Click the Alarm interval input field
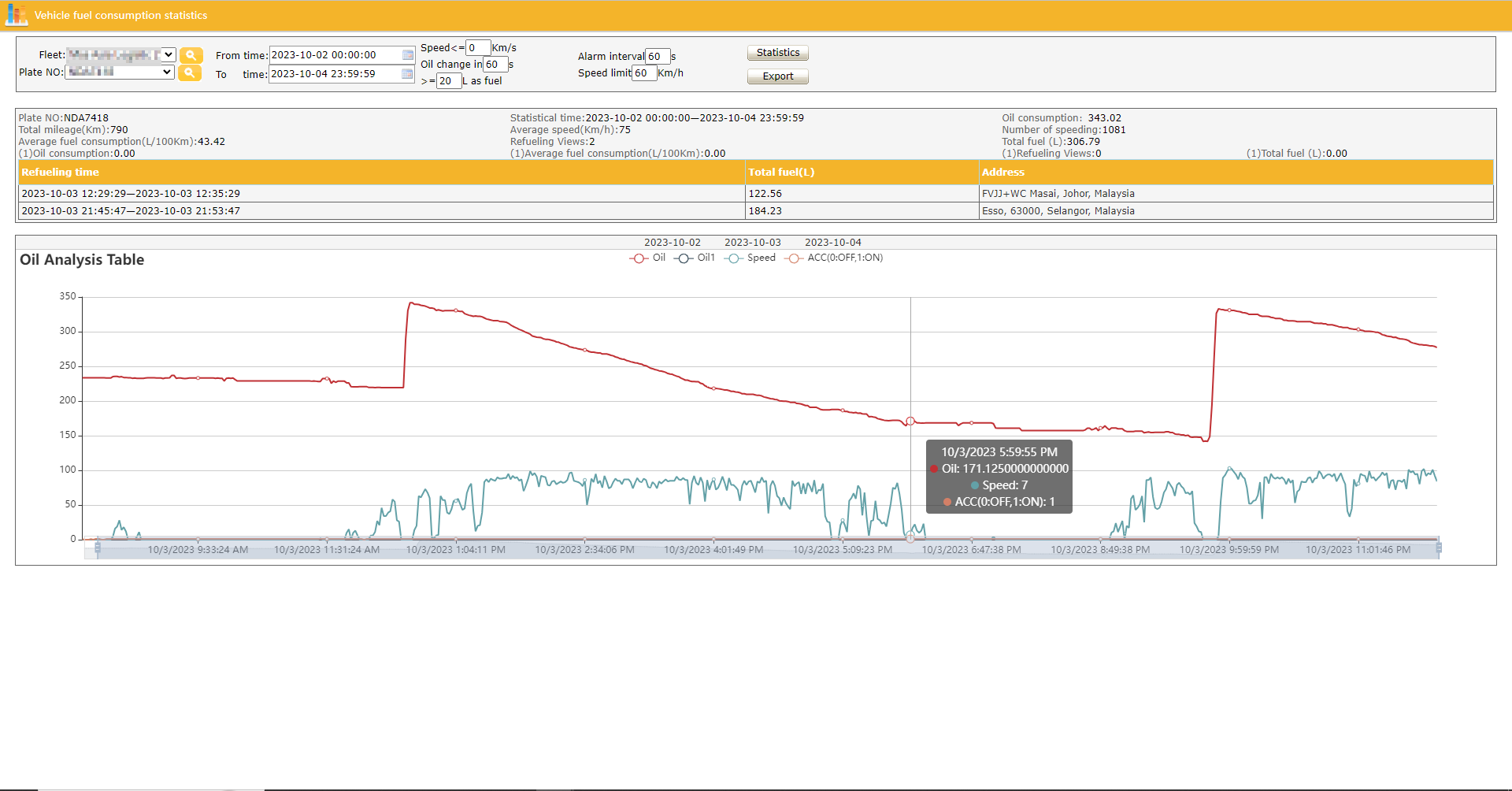 (658, 56)
